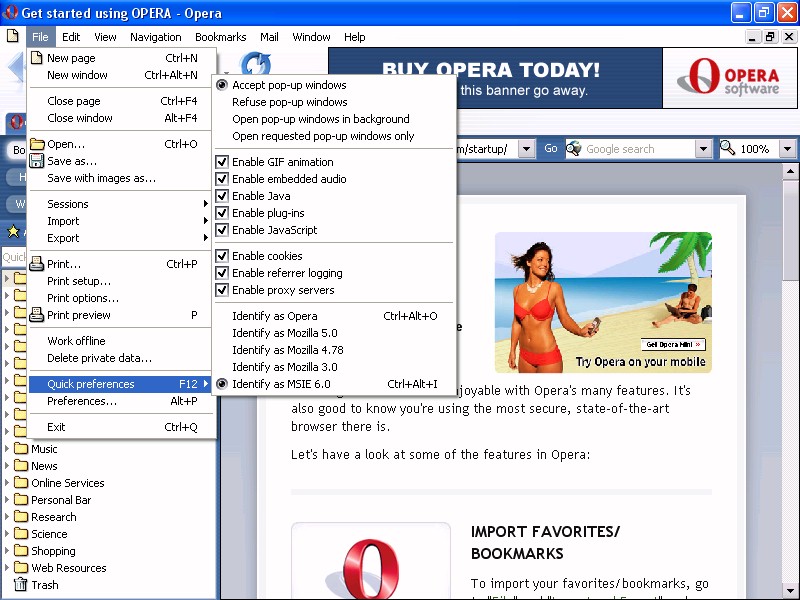Select Identify as Opera

tap(334, 316)
